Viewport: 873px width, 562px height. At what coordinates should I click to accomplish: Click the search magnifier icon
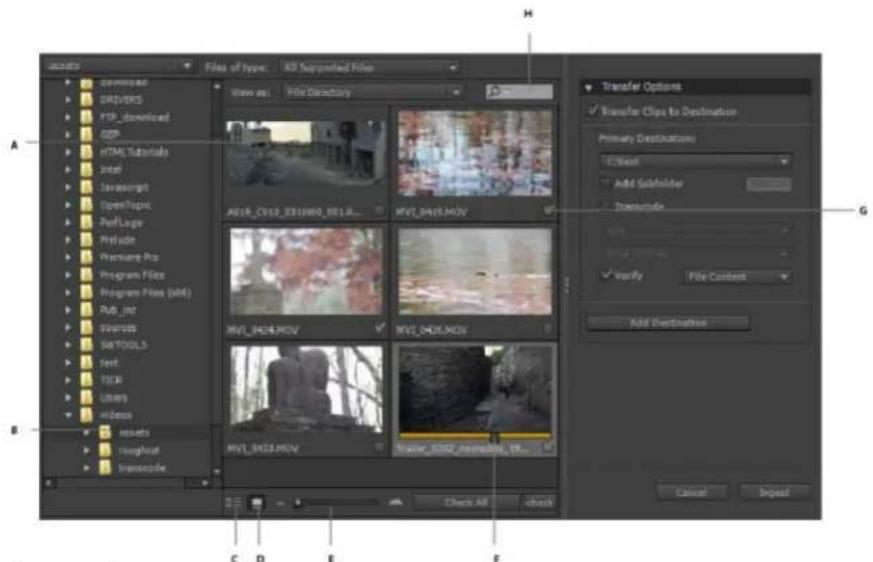(x=494, y=91)
